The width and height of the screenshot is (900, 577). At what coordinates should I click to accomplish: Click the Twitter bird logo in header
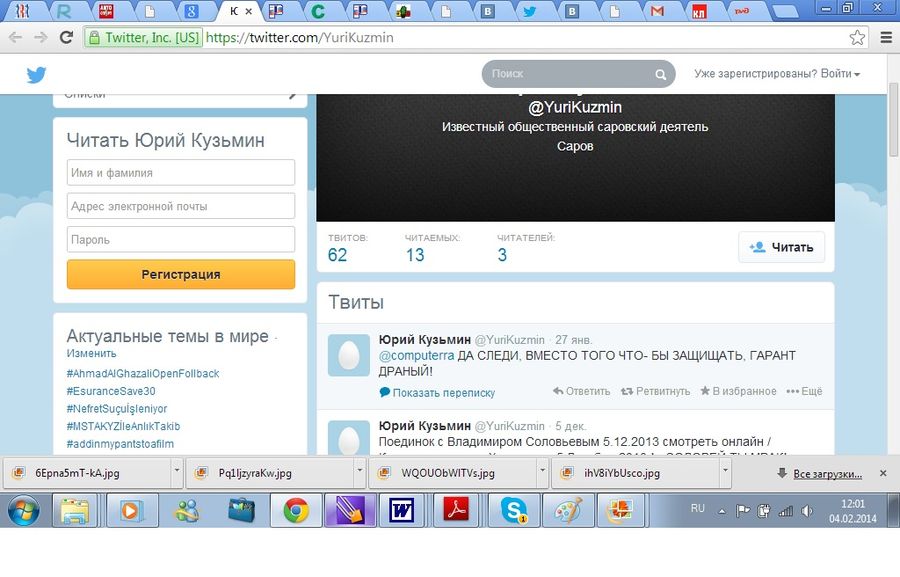click(x=36, y=75)
